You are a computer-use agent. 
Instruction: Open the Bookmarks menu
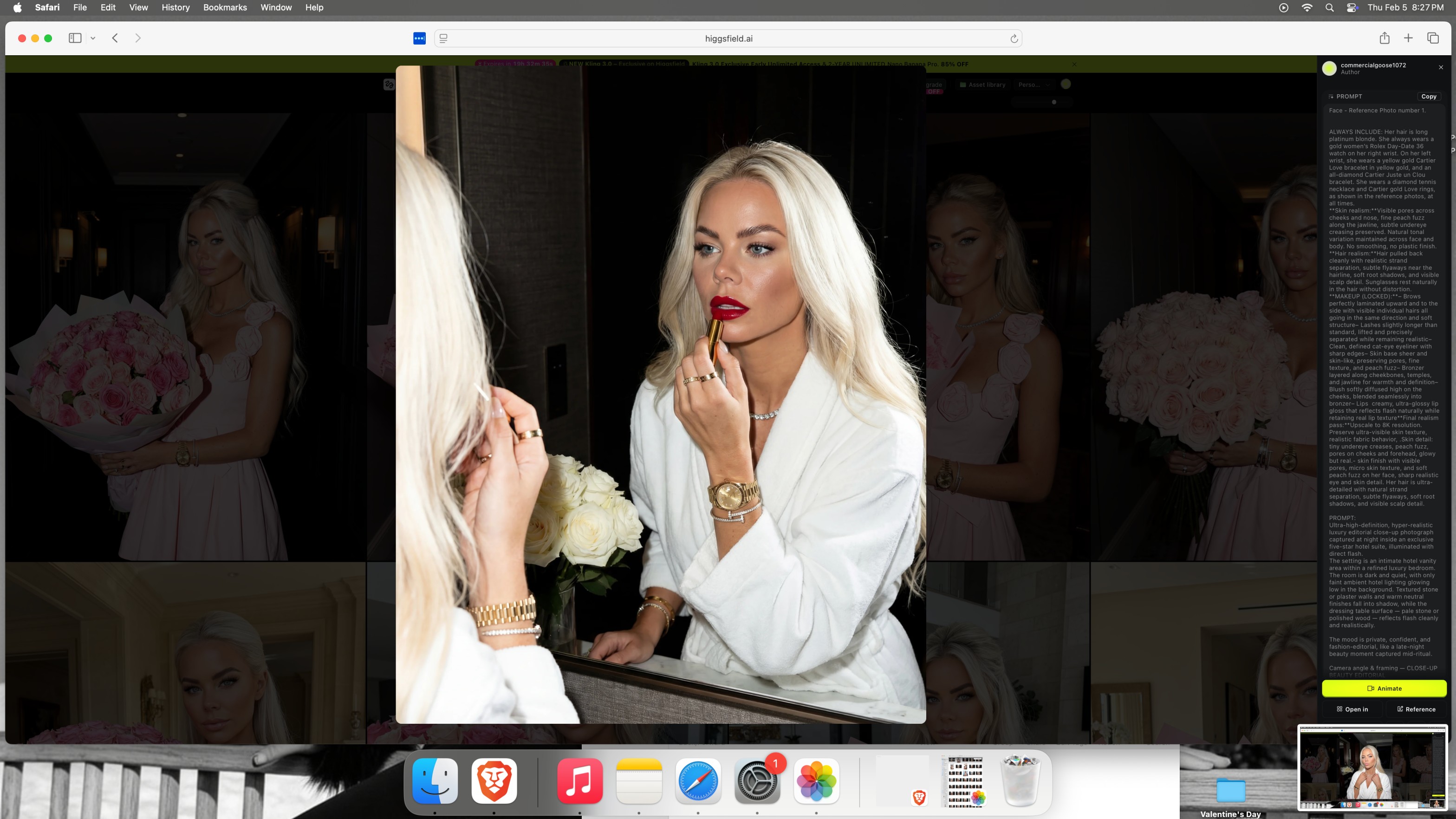tap(225, 7)
